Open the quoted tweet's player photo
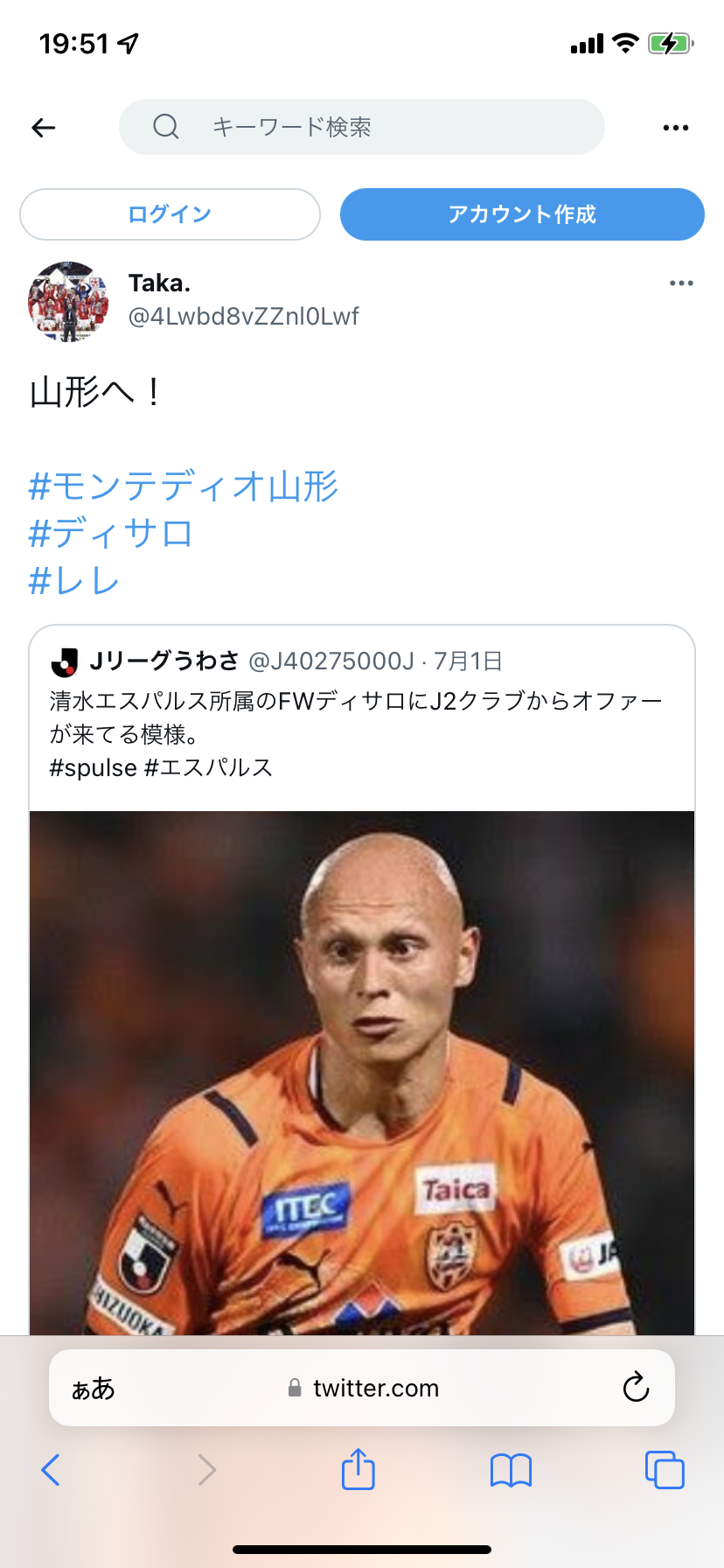The height and width of the screenshot is (1568, 724). [x=362, y=1073]
